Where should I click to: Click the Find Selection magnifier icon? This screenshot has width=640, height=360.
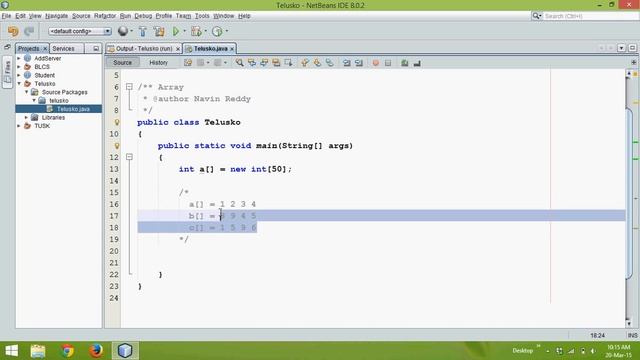[x=240, y=63]
